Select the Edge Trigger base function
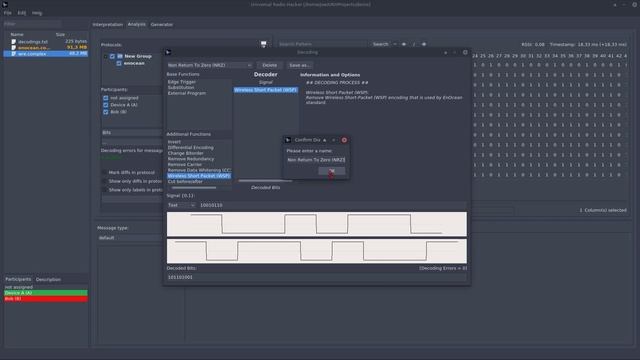Screen dimensions: 640x360 coord(182,82)
